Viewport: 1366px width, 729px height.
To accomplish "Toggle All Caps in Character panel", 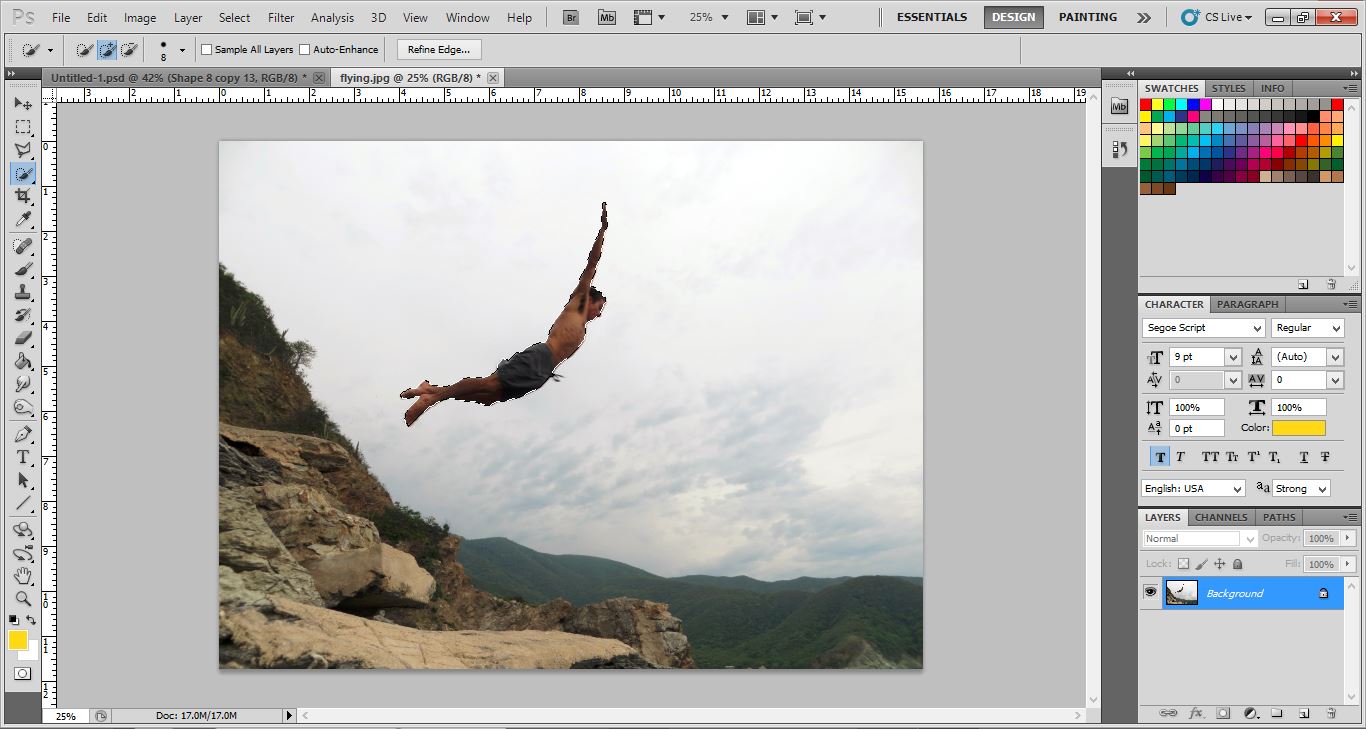I will pyautogui.click(x=1210, y=457).
